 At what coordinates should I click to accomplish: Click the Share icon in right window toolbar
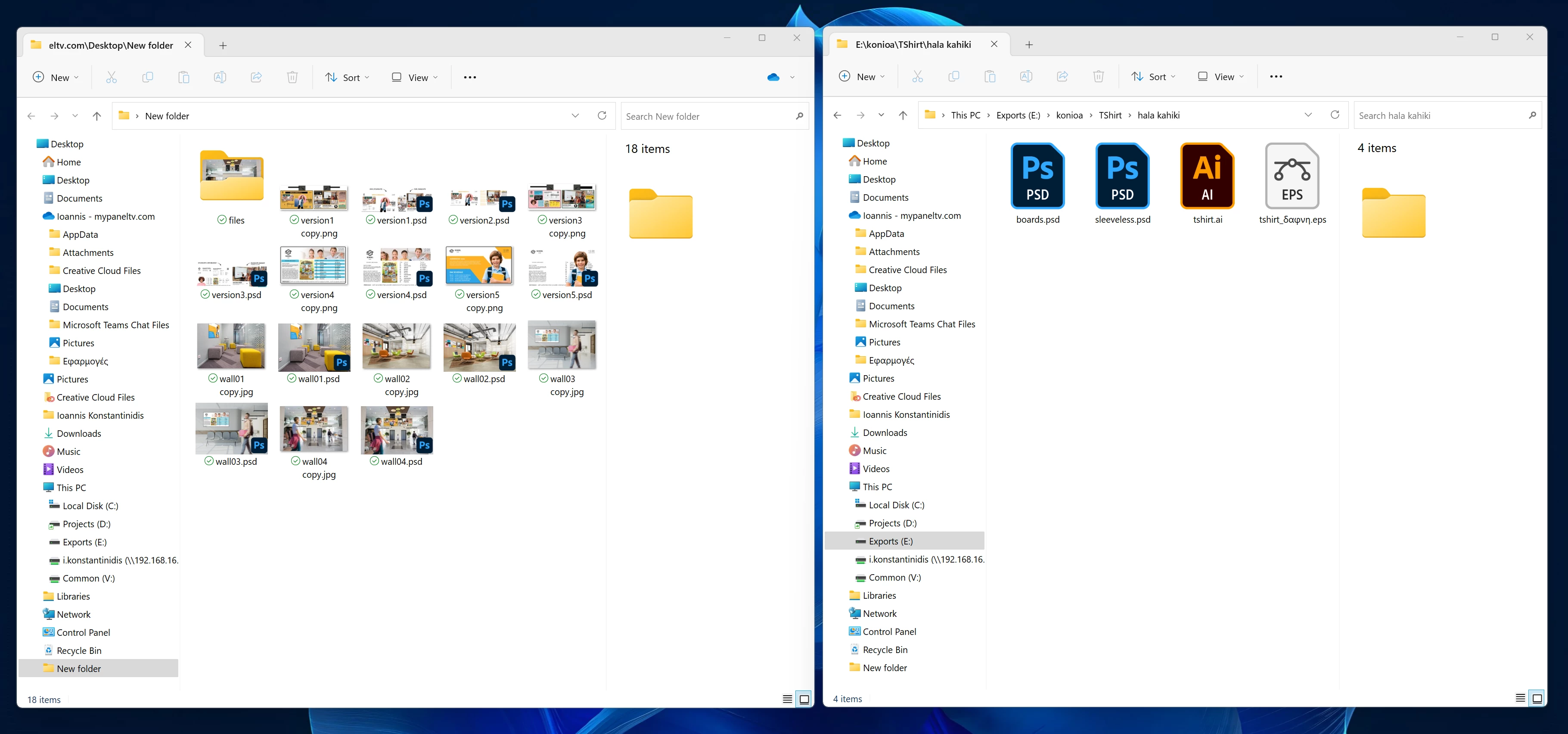coord(1062,77)
